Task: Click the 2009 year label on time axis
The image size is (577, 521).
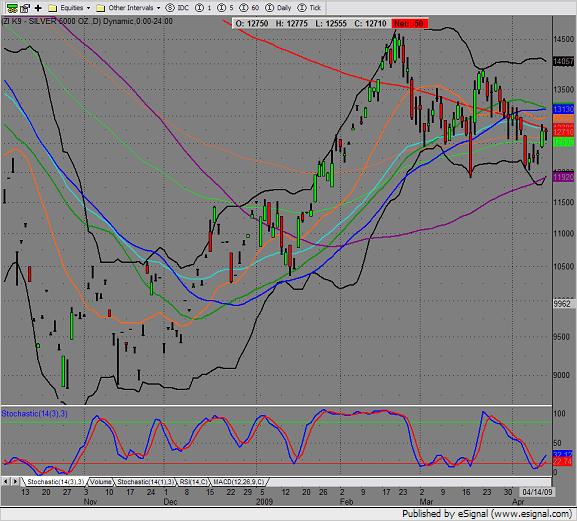Action: pyautogui.click(x=265, y=502)
